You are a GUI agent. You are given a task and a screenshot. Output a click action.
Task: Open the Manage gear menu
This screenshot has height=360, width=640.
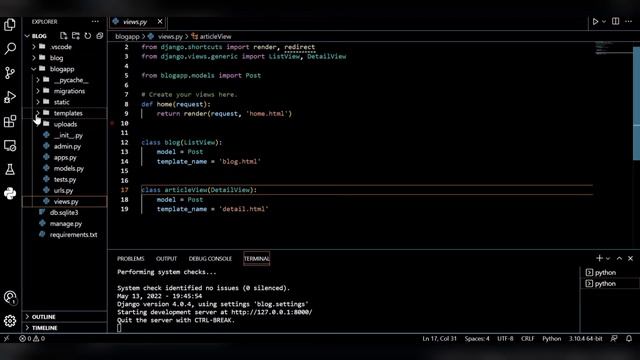(x=10, y=321)
